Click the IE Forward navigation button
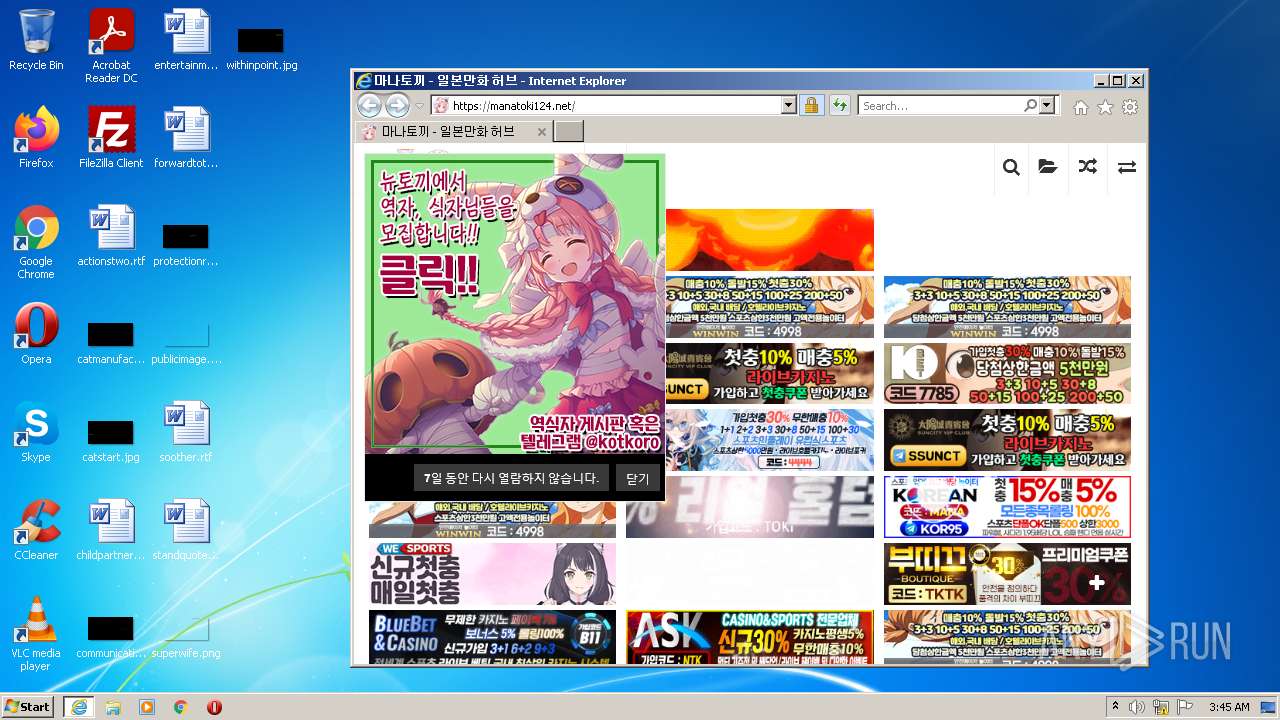 point(397,105)
